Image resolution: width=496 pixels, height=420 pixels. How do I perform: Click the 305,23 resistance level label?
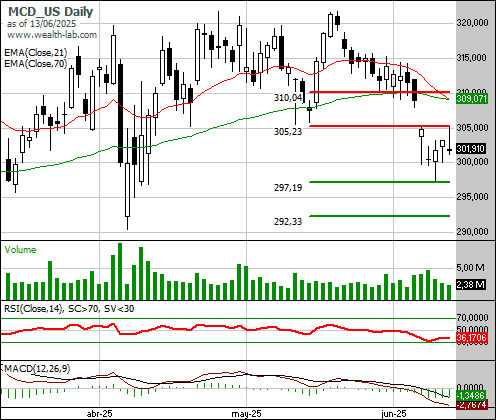tap(288, 132)
